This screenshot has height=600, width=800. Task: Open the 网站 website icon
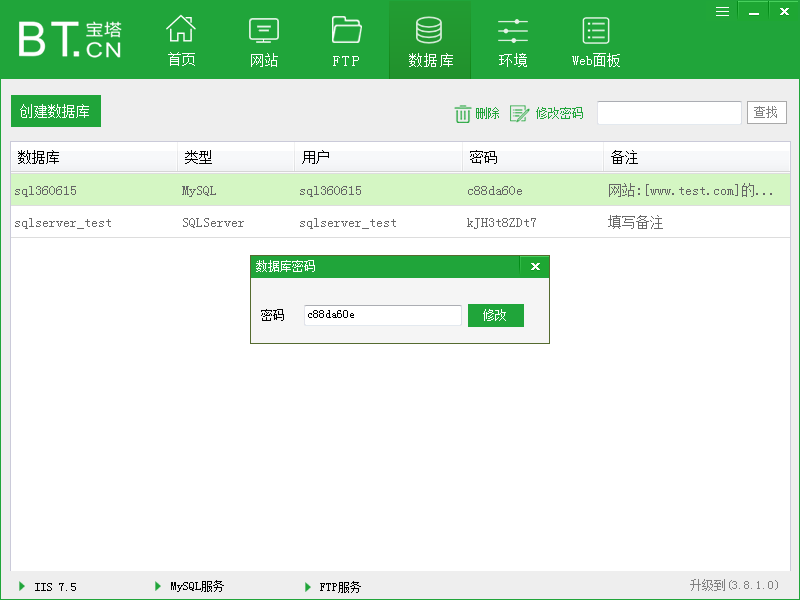tap(263, 38)
